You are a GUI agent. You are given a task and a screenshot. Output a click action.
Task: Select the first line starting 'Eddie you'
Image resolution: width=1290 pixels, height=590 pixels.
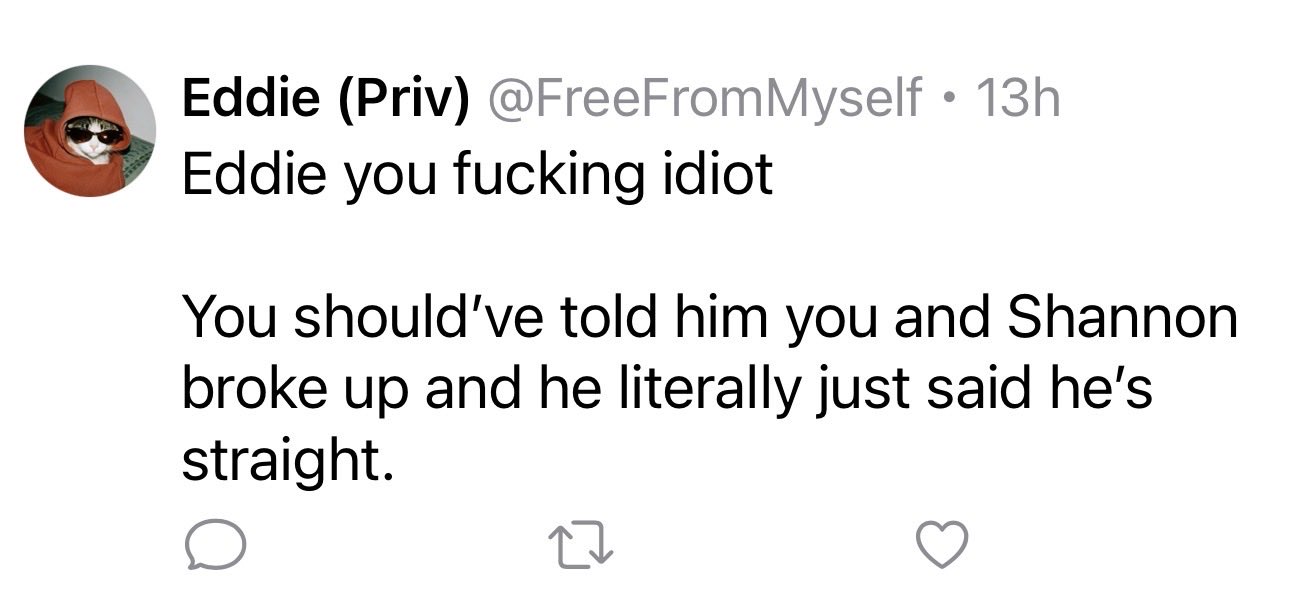point(477,177)
